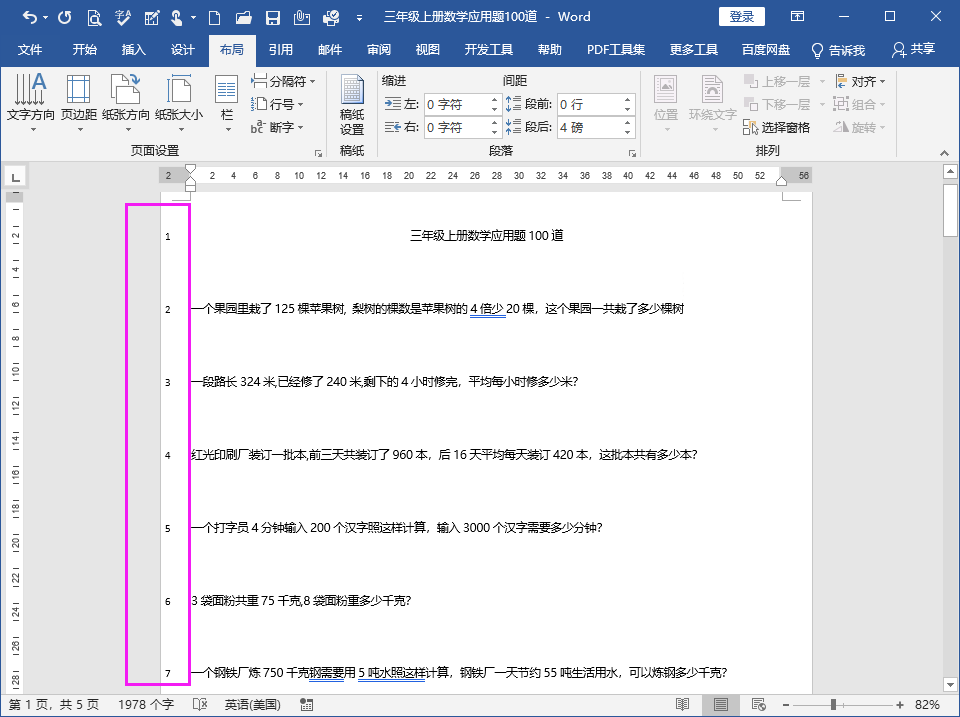The height and width of the screenshot is (717, 960).
Task: Click zoom in plus button
Action: point(900,705)
